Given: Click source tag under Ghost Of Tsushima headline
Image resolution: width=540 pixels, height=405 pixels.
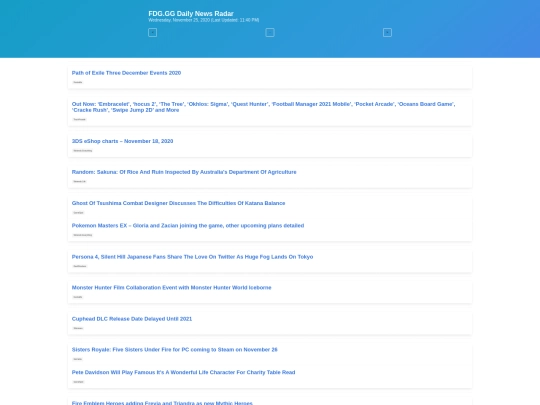Looking at the screenshot, I should click(79, 212).
